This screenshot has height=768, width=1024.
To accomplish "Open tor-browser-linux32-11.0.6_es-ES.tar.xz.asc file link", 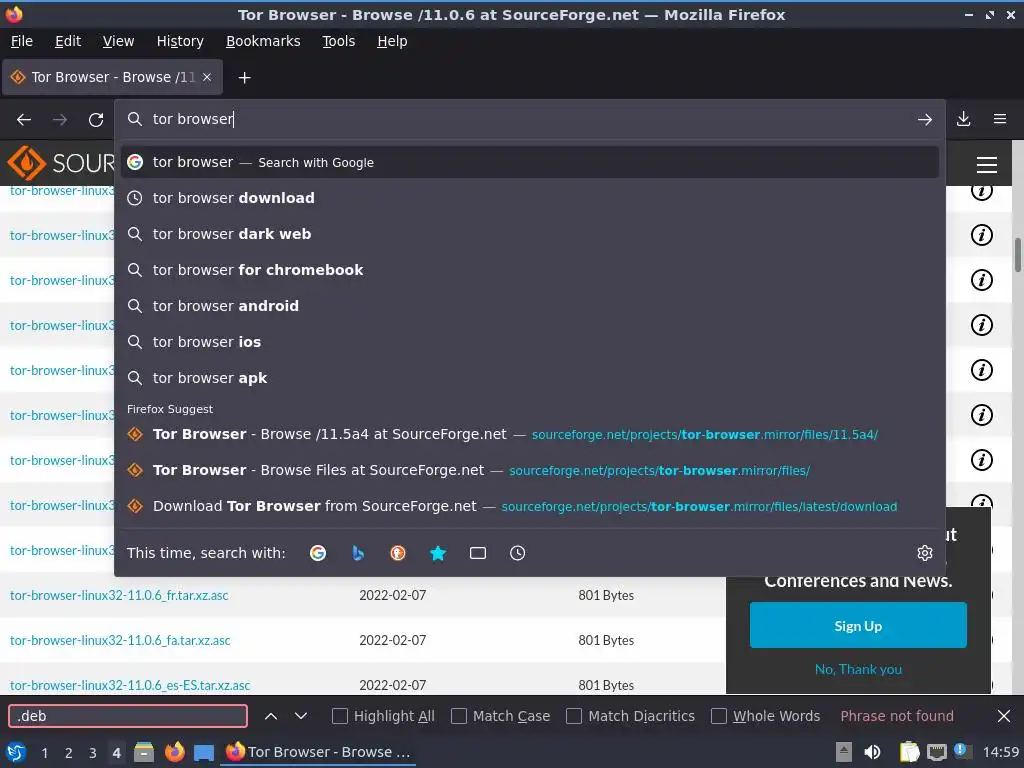I will (130, 686).
